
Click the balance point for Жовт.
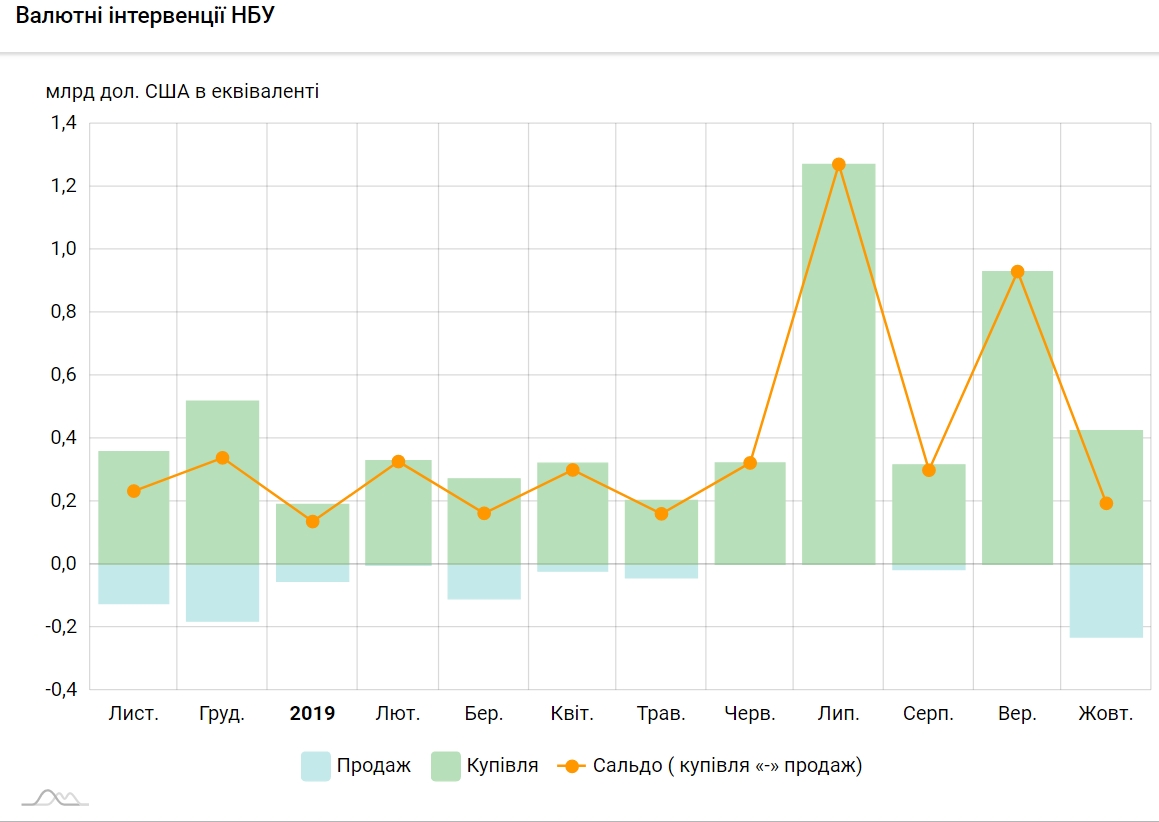pyautogui.click(x=1106, y=503)
